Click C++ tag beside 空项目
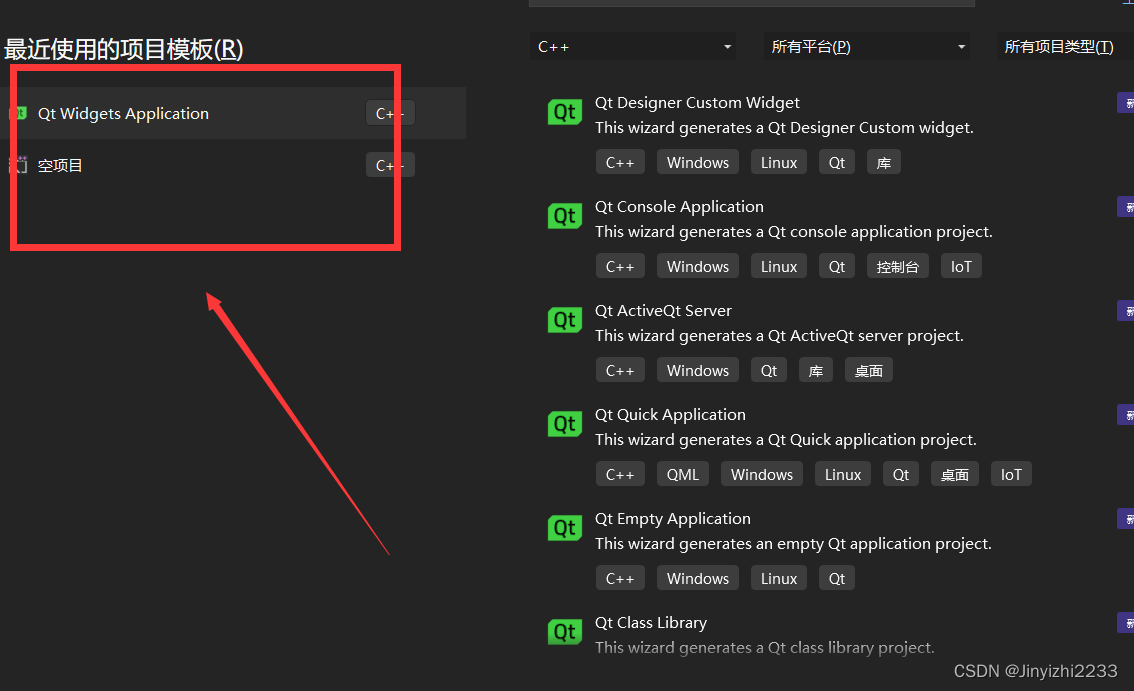Screen dimensions: 1134x691 coord(390,165)
